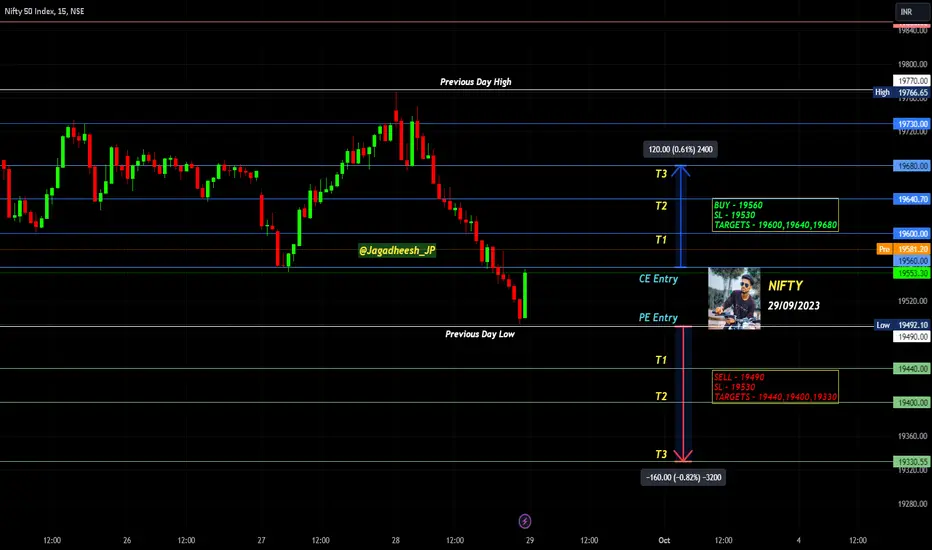932x550 pixels.
Task: Click the 29 date marker on the time axis
Action: 530,540
